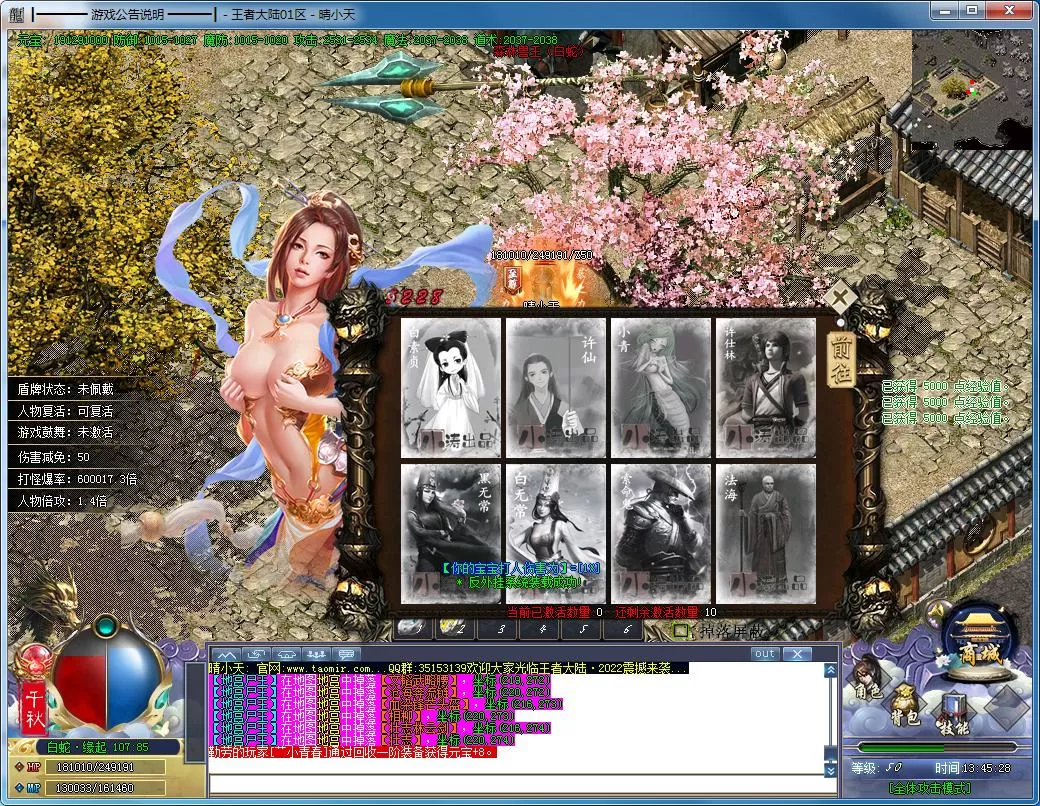This screenshot has width=1040, height=806.
Task: Click the MP diamond icon
Action: [20, 788]
